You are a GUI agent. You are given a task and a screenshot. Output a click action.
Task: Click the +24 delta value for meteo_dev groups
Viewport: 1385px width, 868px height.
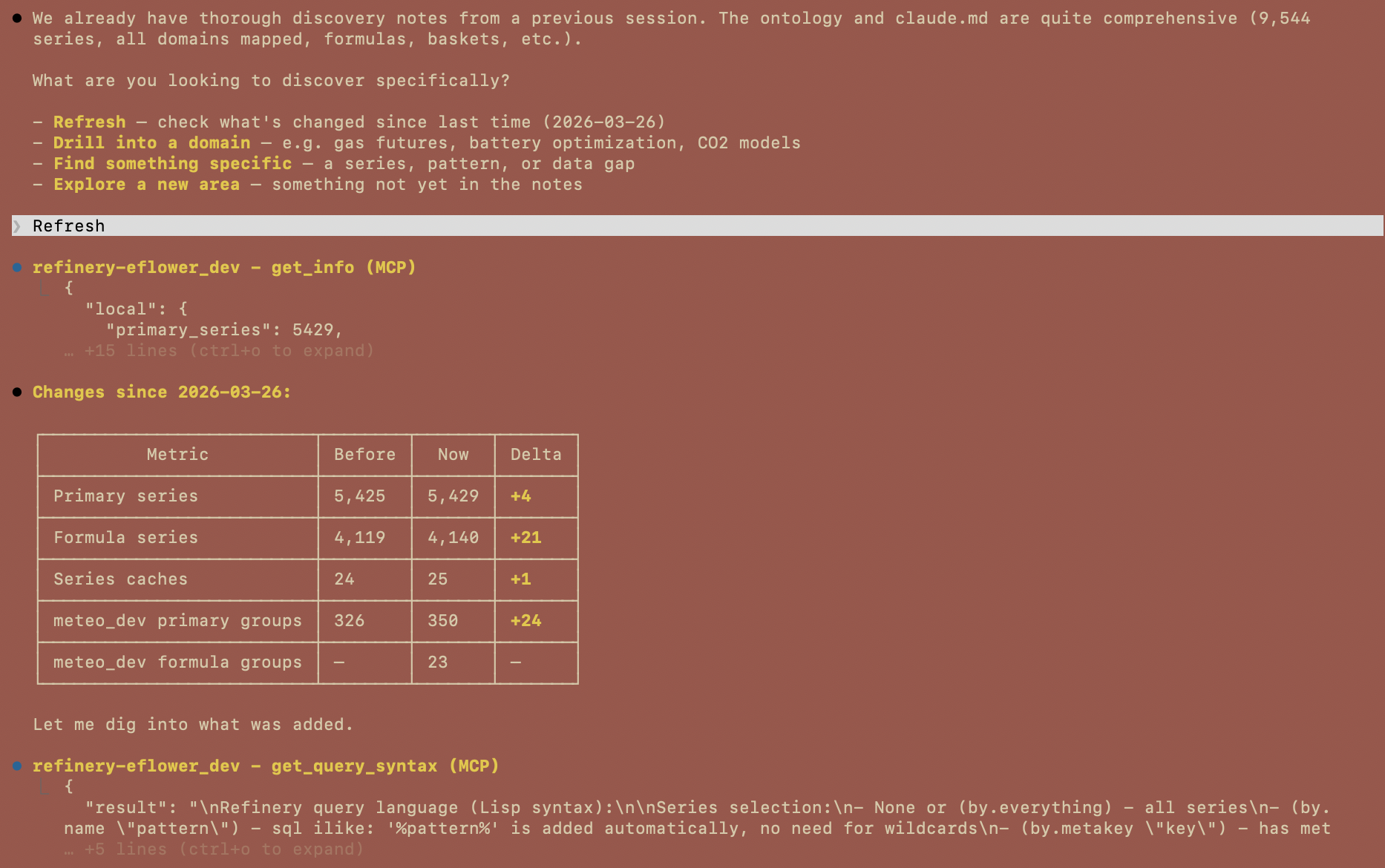[525, 620]
